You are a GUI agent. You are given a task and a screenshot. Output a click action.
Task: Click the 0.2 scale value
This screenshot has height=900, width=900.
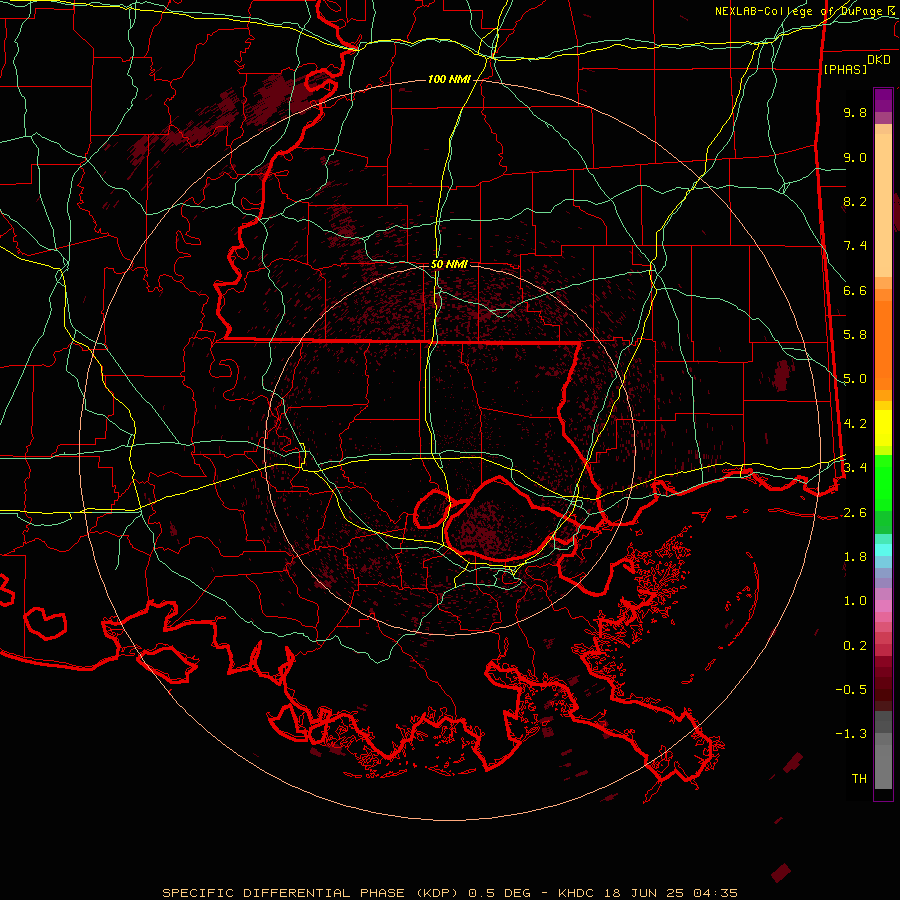tap(855, 646)
